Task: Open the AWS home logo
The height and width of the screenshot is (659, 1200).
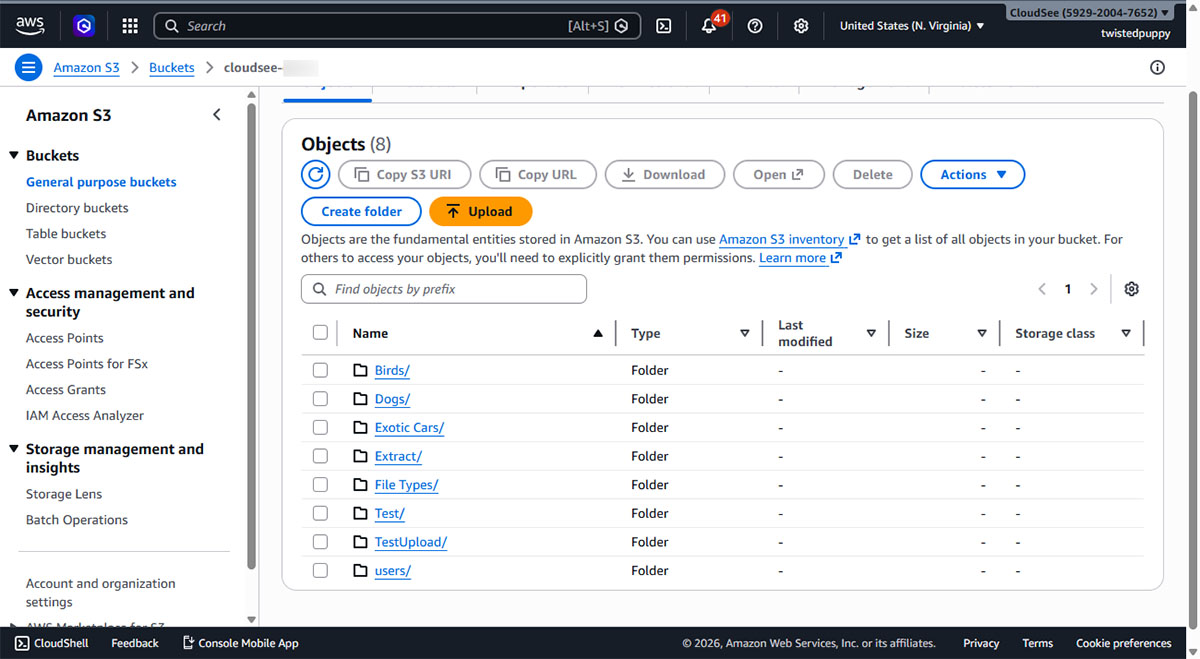Action: (30, 26)
